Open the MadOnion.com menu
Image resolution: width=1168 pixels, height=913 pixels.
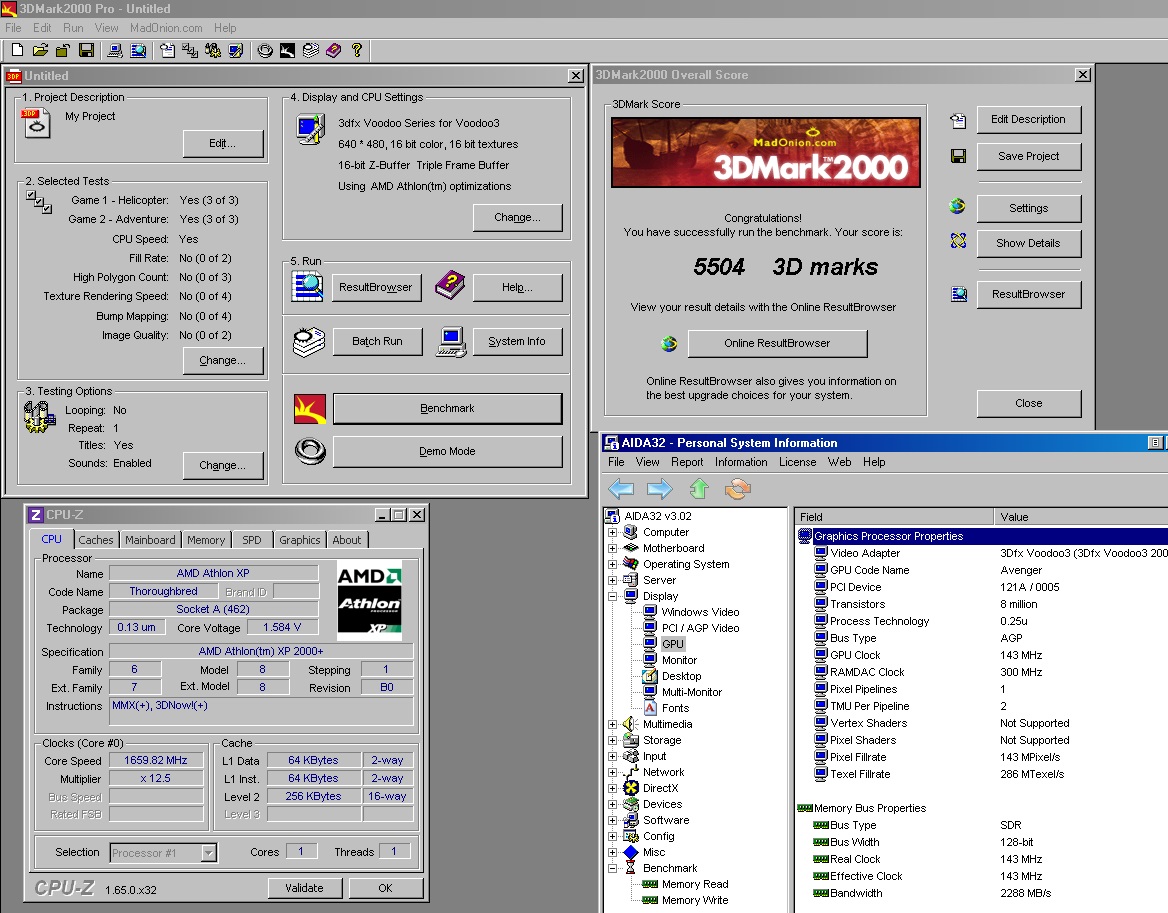pyautogui.click(x=166, y=28)
